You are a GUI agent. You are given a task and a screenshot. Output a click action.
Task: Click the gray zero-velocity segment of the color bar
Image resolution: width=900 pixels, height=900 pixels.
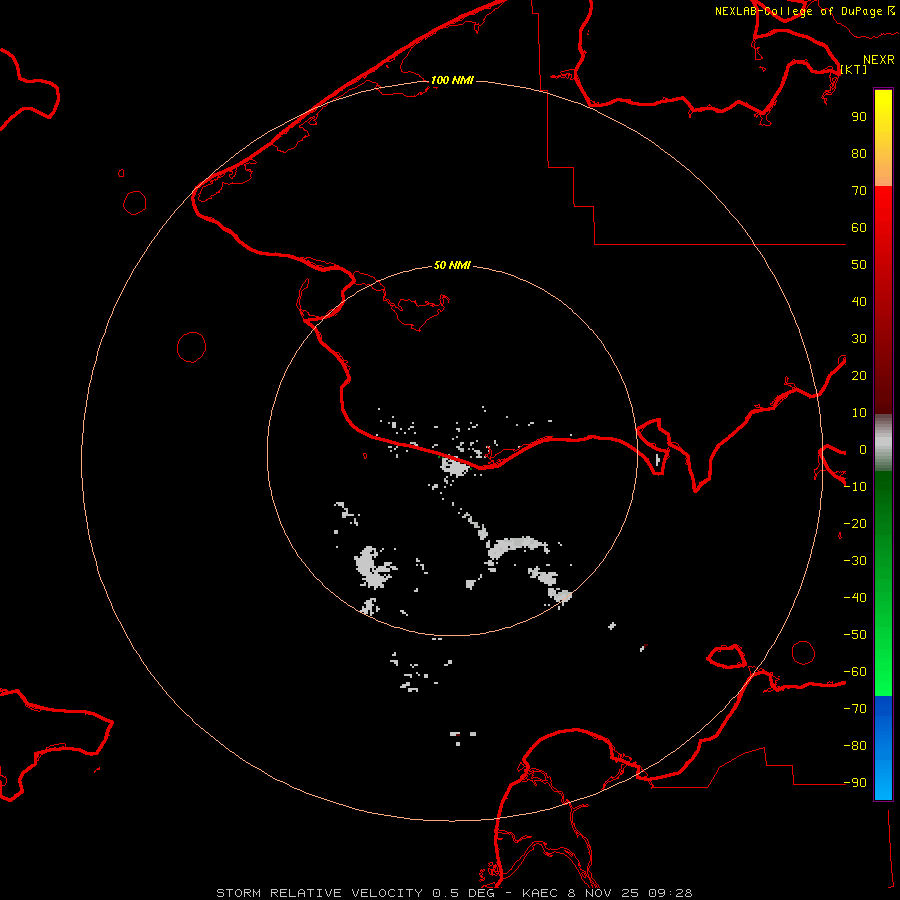[883, 442]
